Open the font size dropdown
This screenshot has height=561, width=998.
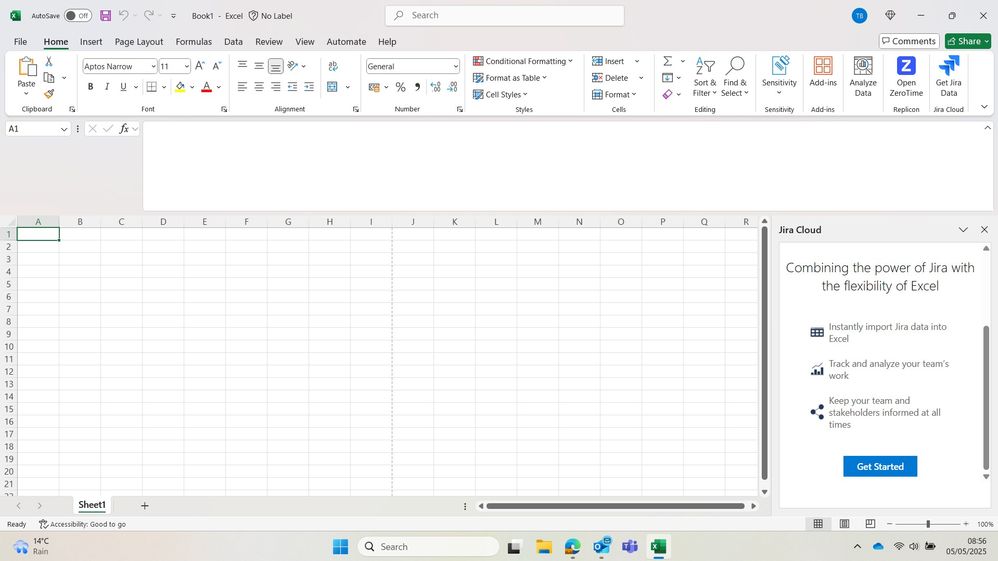[186, 66]
